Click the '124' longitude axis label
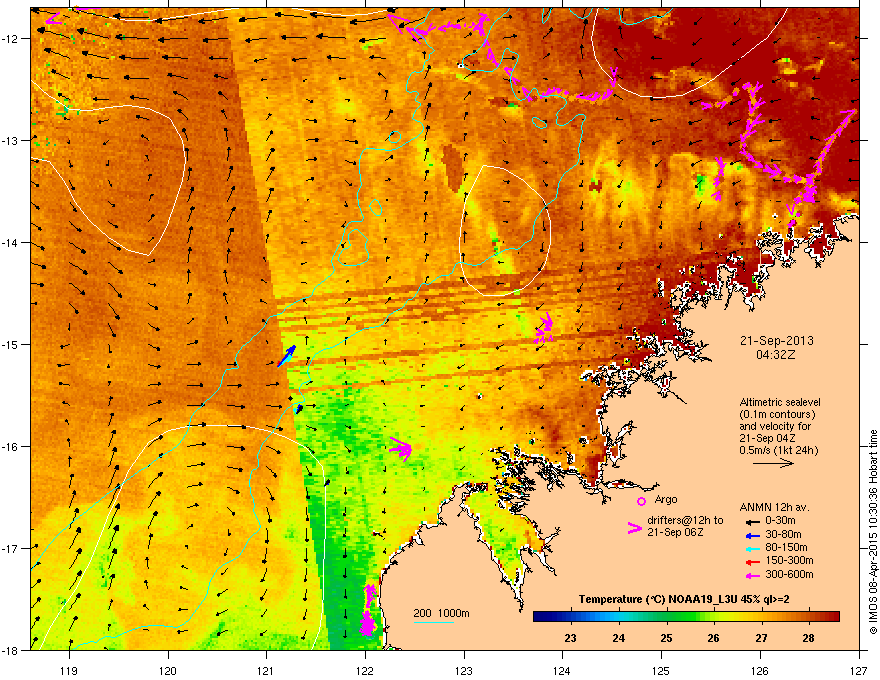The height and width of the screenshot is (680, 880). tap(562, 670)
